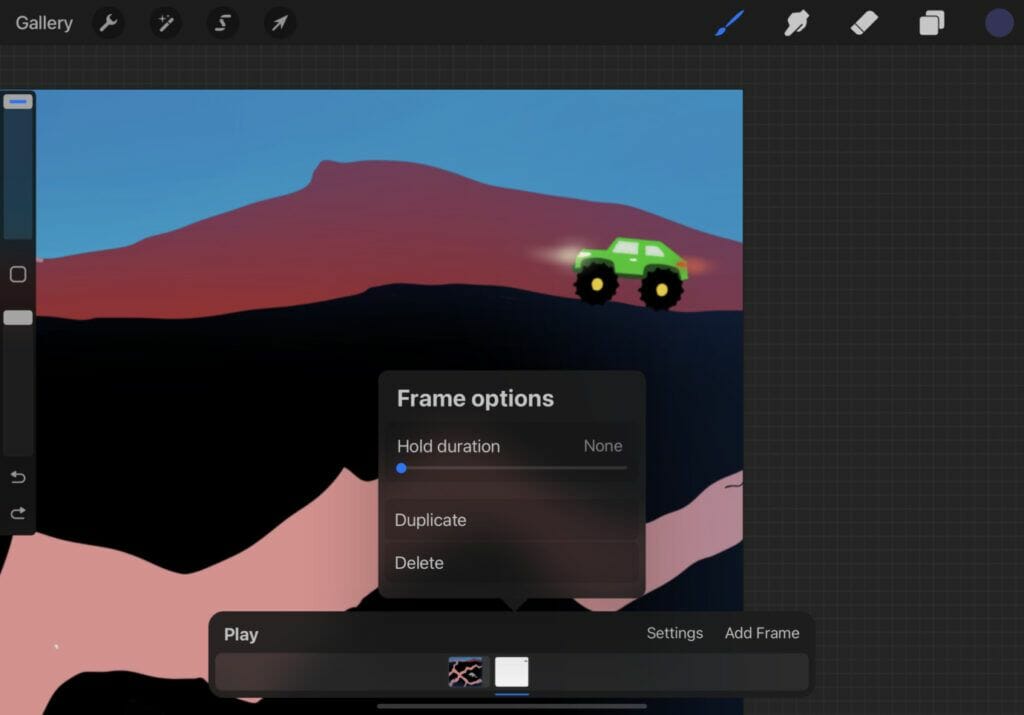Select the Eraser tool
This screenshot has width=1024, height=715.
point(864,23)
